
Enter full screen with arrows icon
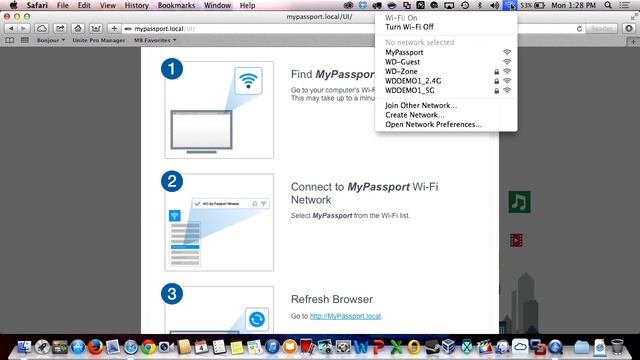click(634, 16)
